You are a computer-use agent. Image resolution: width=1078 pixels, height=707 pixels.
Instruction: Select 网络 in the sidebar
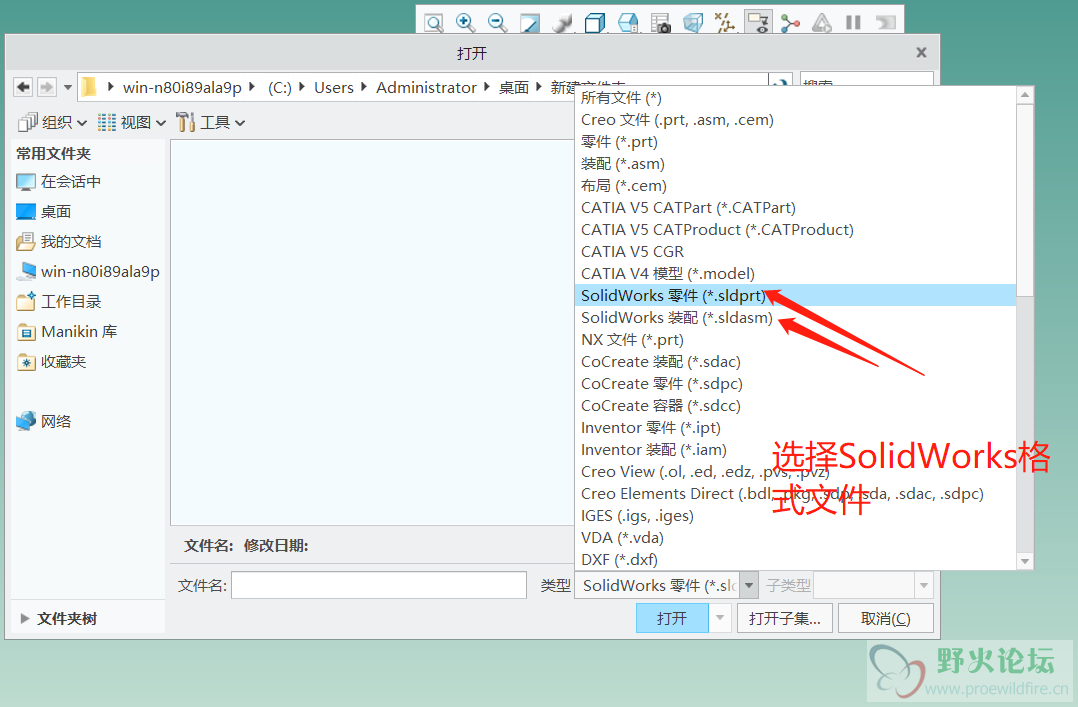click(x=44, y=421)
